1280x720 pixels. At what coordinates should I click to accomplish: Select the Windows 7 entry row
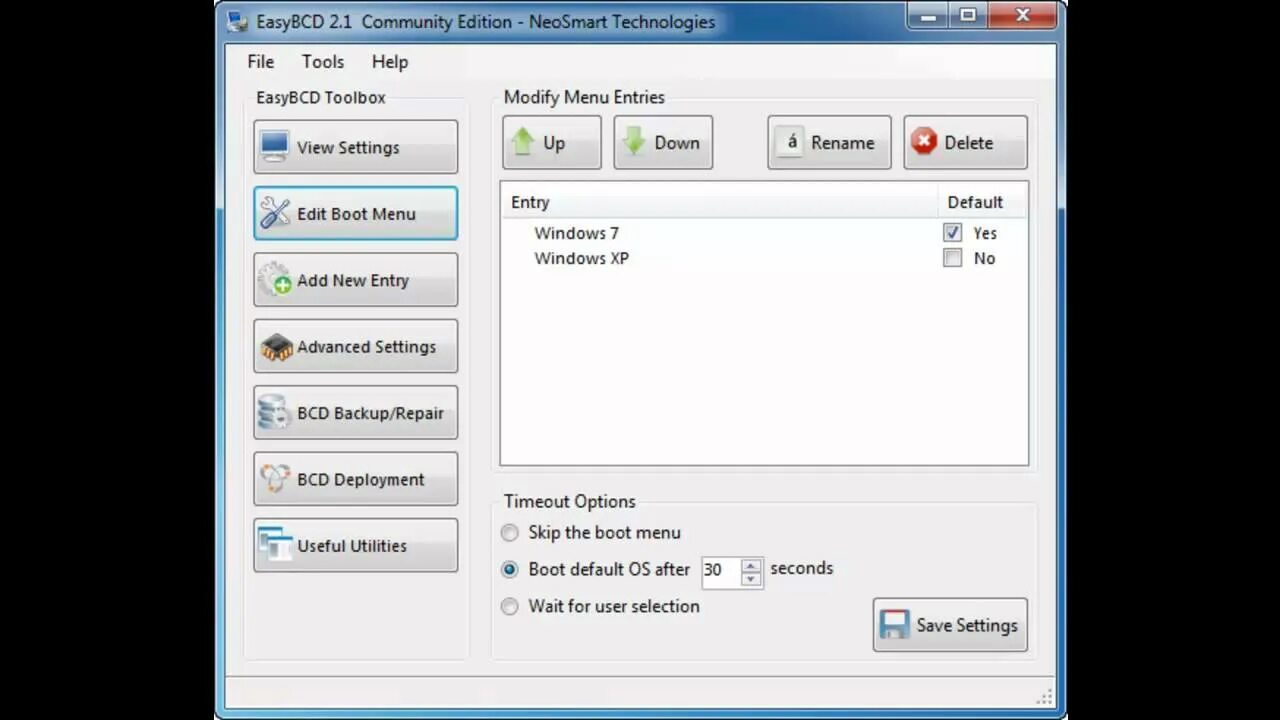pos(764,233)
